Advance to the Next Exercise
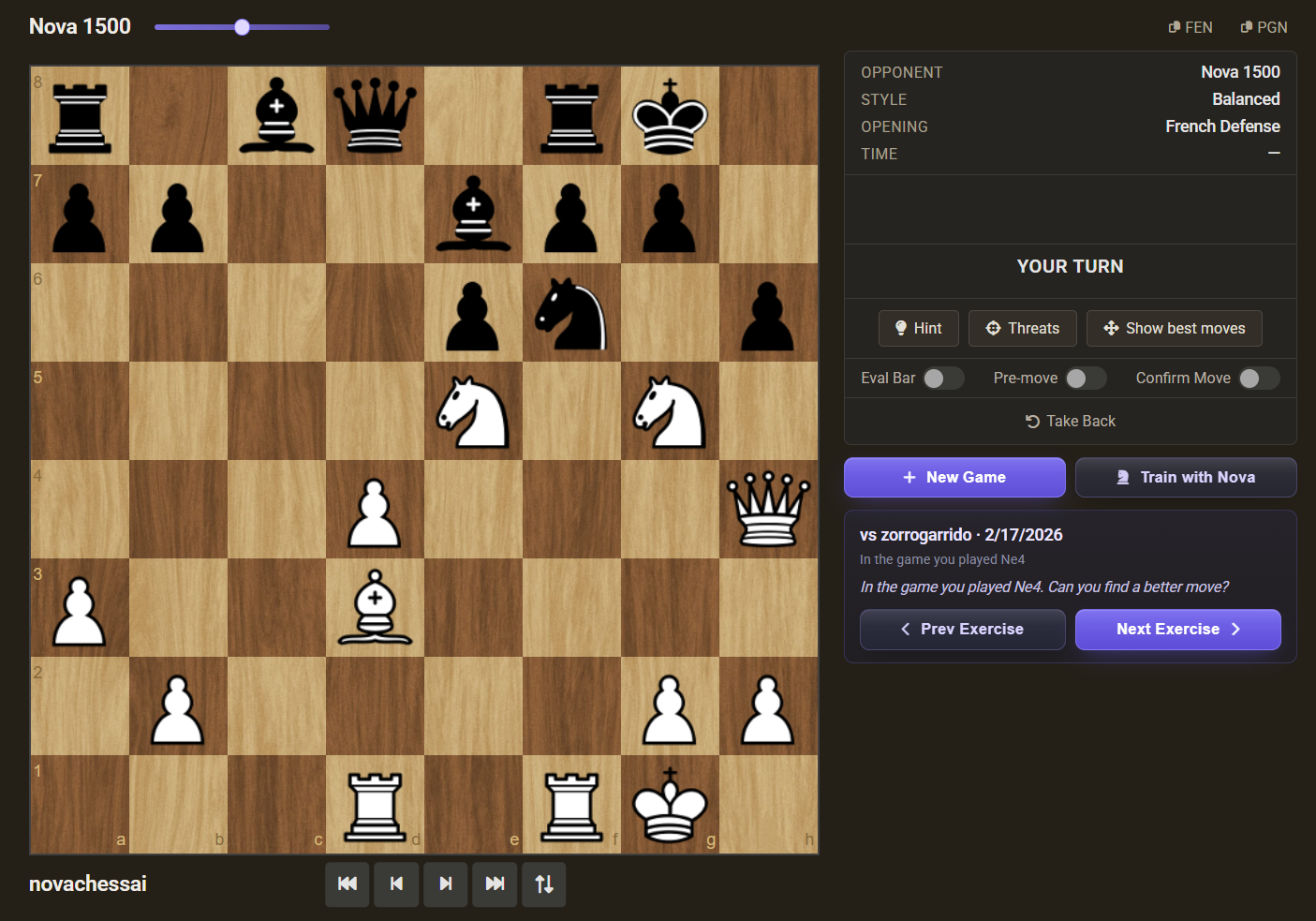This screenshot has width=1316, height=921. (x=1177, y=629)
